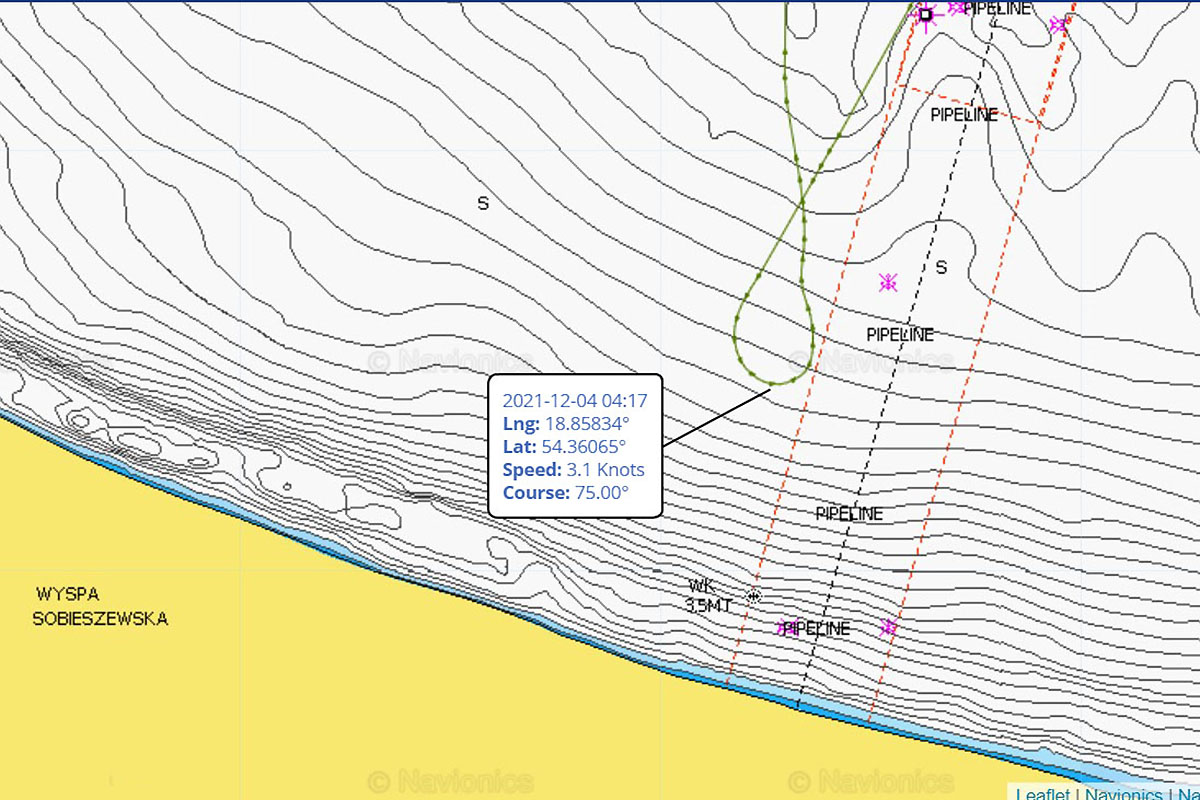1200x800 pixels.
Task: Click the 2021-12-04 04:17 timestamp in popup
Action: (575, 401)
